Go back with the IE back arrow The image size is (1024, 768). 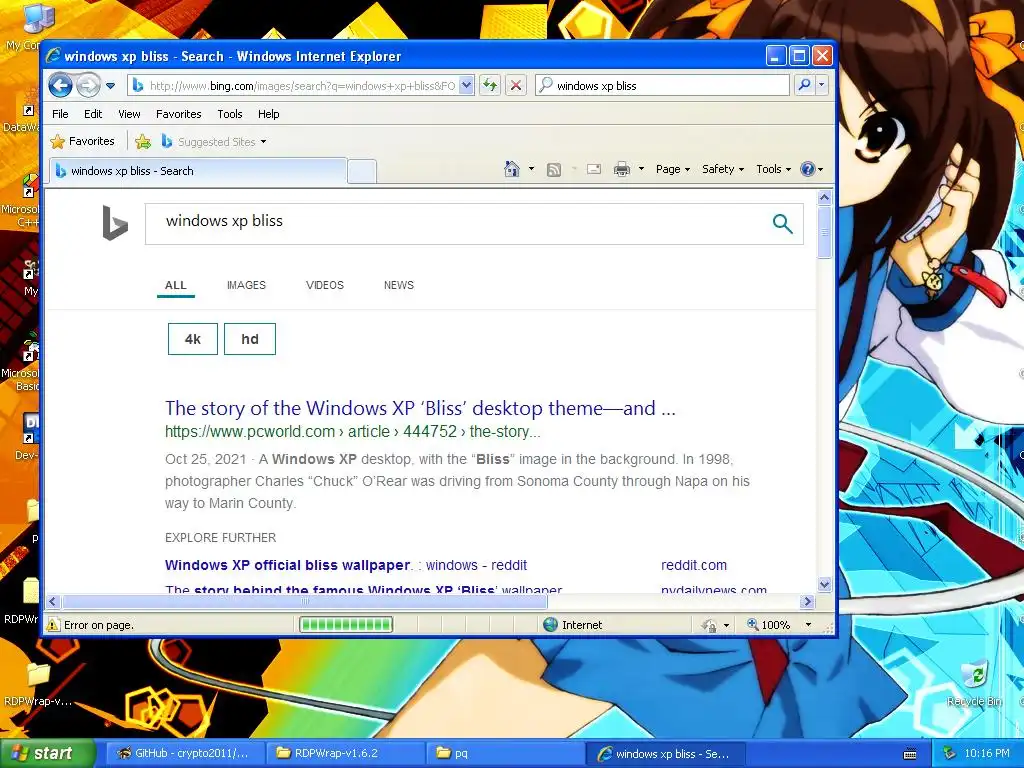click(x=60, y=85)
